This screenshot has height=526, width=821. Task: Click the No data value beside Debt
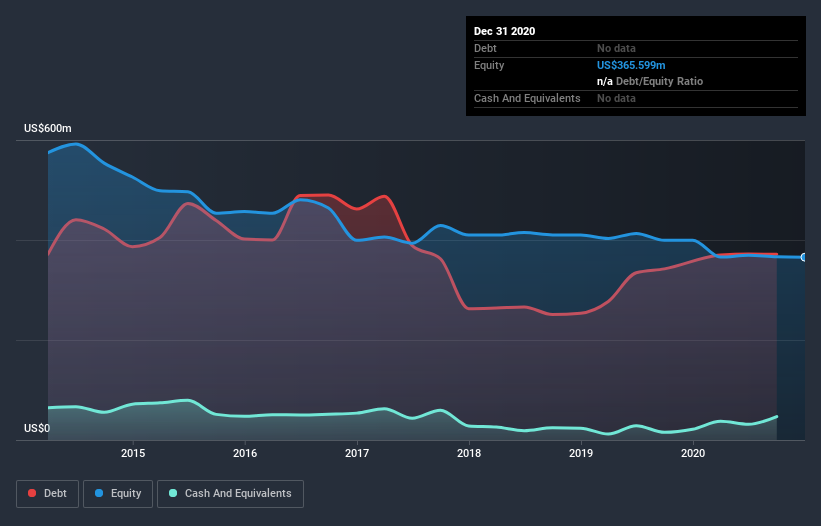point(616,48)
